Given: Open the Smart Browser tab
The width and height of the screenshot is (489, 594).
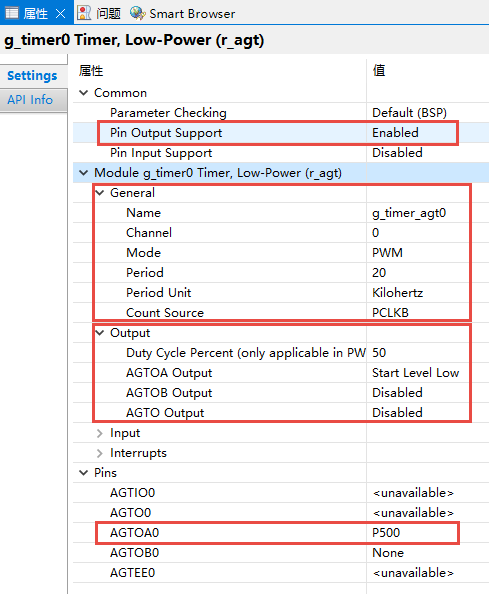Looking at the screenshot, I should tap(192, 14).
